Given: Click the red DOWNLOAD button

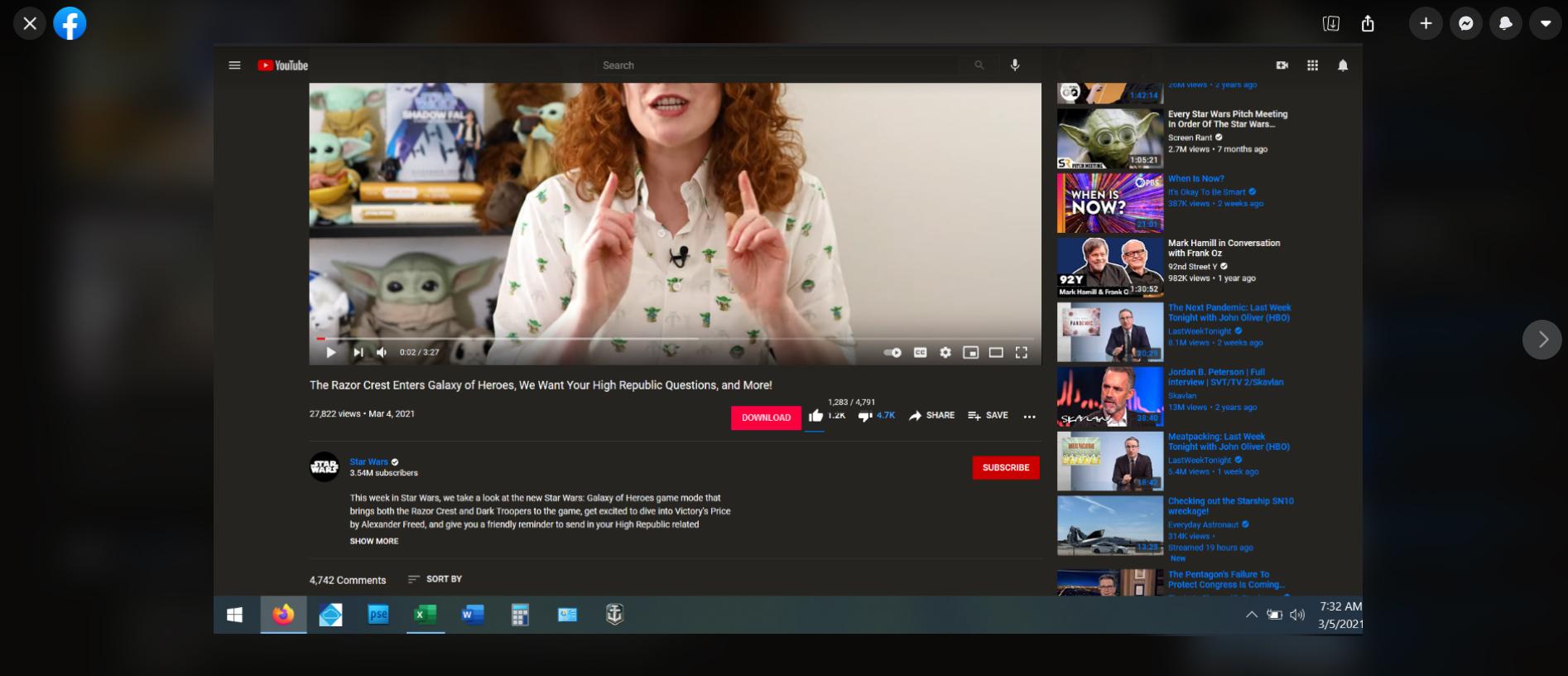Looking at the screenshot, I should 766,418.
